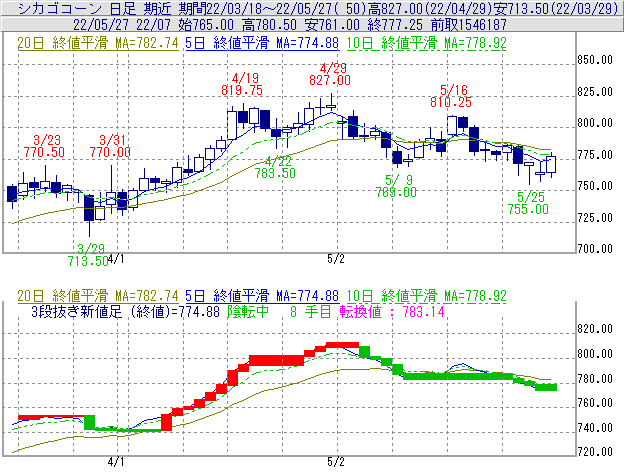Click the 5/9 769.00 trough label
This screenshot has height=475, width=624.
tap(396, 186)
